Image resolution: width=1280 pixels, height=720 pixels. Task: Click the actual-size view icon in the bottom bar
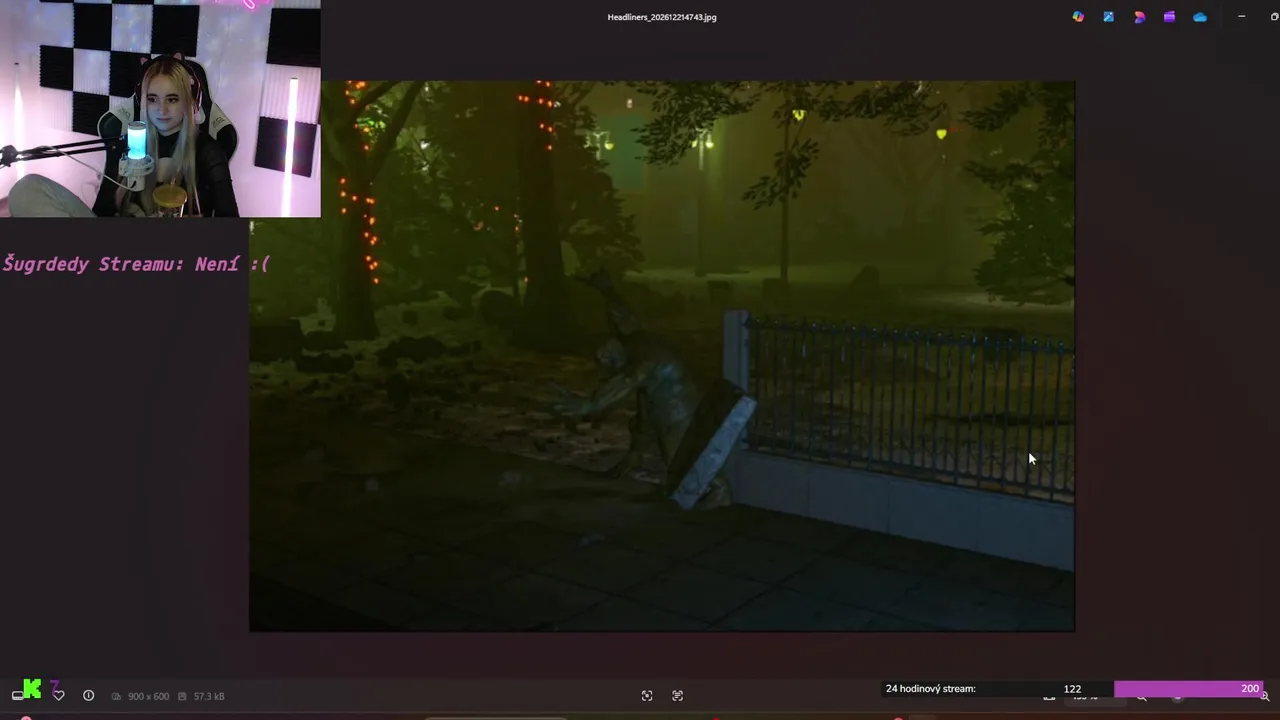[x=678, y=696]
